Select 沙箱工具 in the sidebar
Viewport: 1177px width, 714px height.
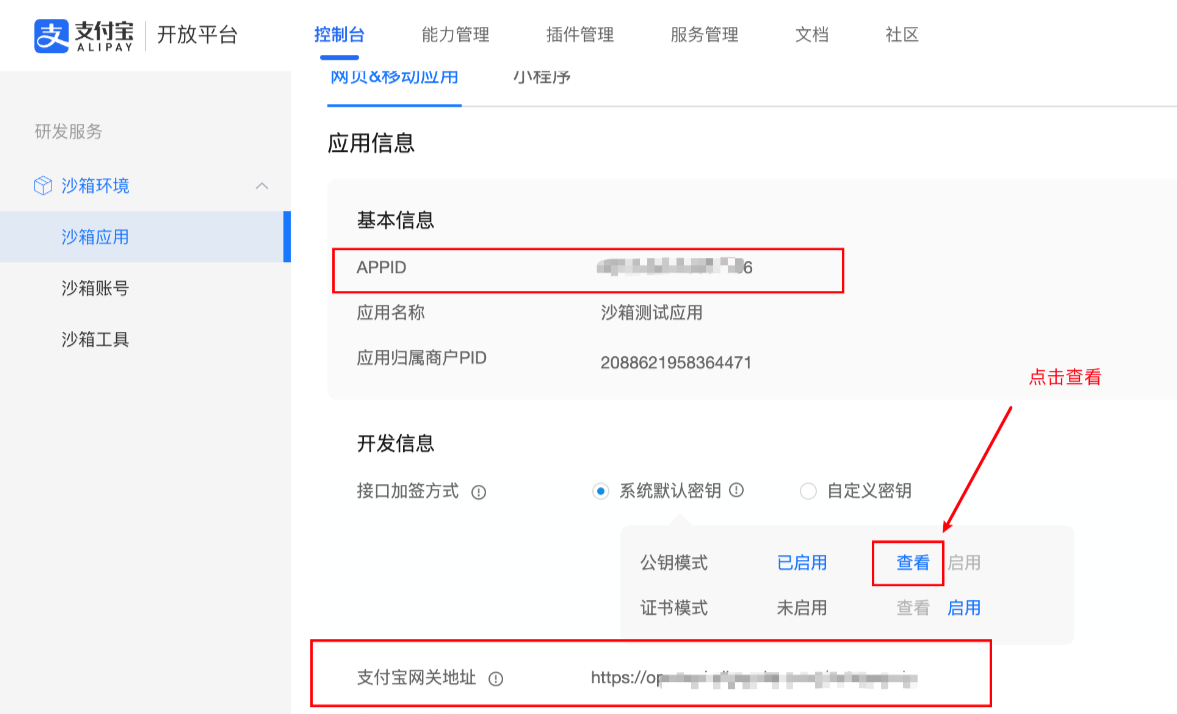coord(95,339)
